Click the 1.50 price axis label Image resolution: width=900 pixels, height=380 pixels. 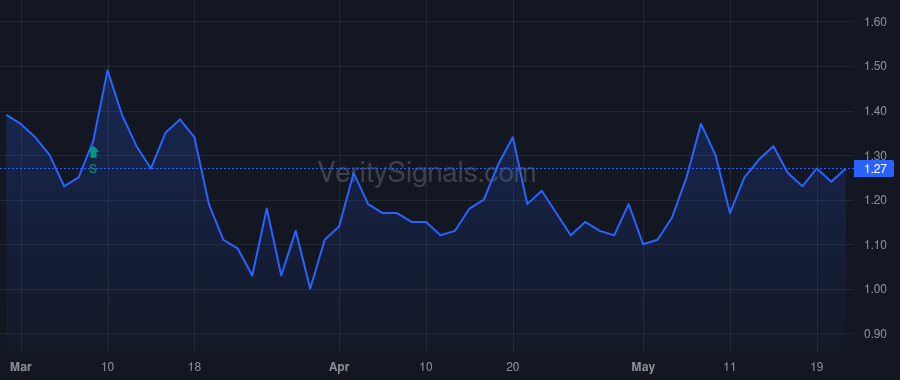[x=875, y=67]
